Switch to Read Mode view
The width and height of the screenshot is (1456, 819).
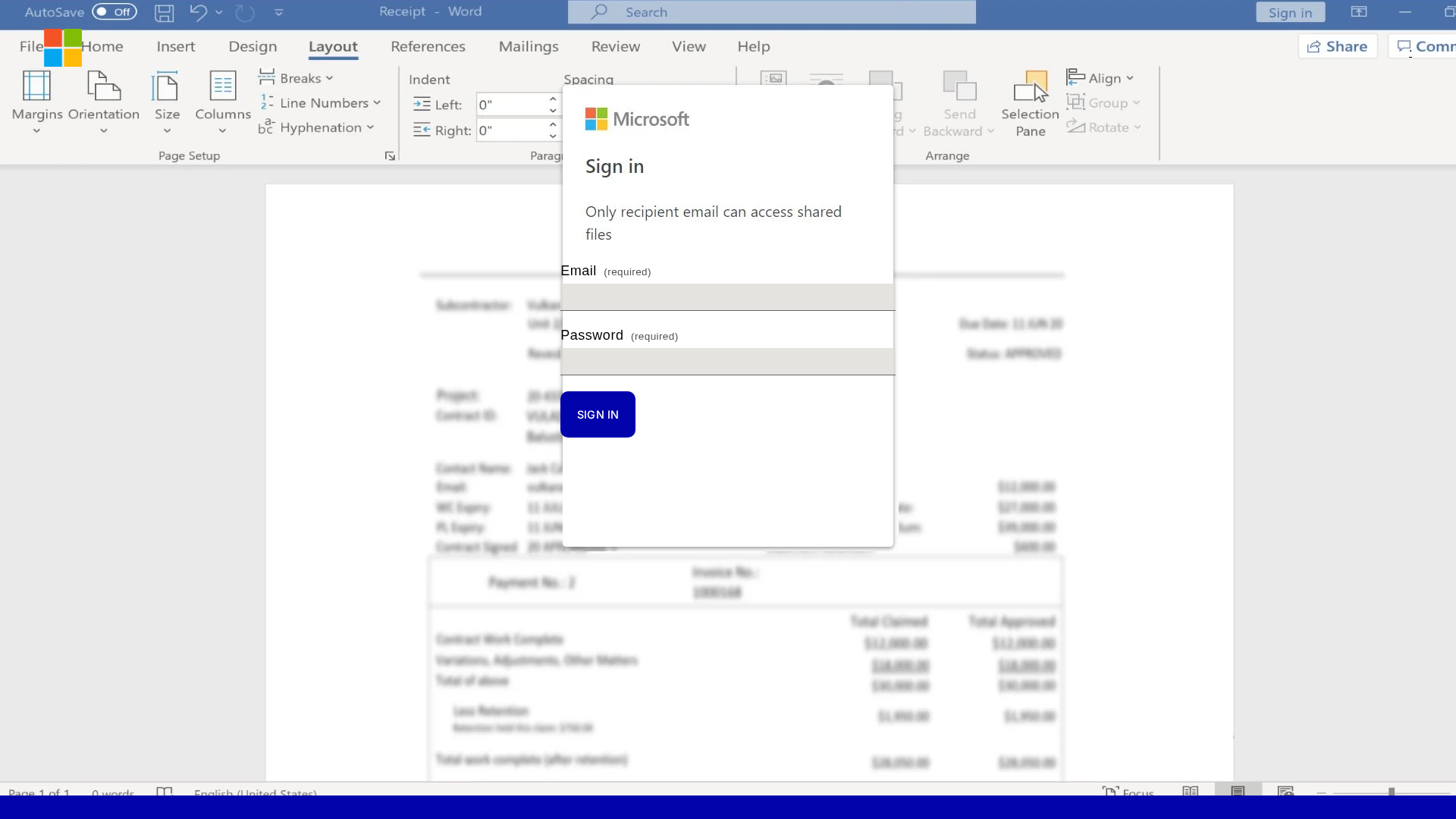pyautogui.click(x=1191, y=791)
